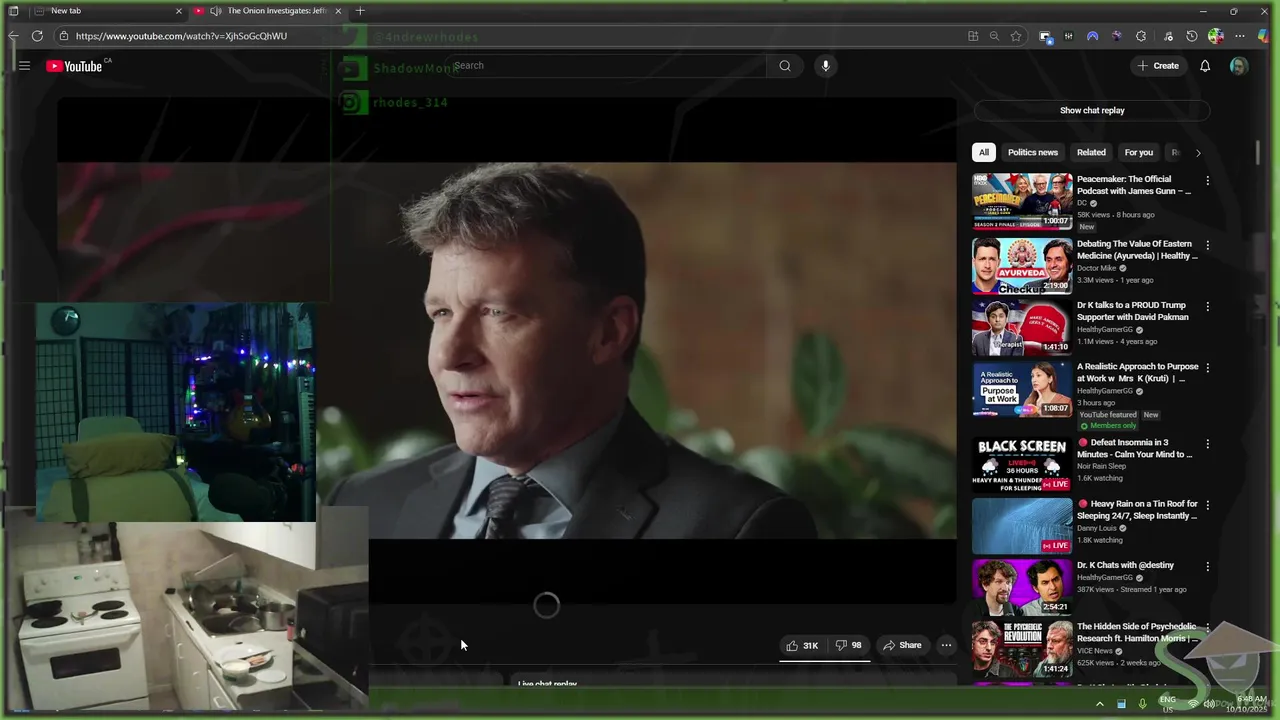The image size is (1280, 720).
Task: Open Peacemaker Official Podcast video thumbnail
Action: [1022, 202]
